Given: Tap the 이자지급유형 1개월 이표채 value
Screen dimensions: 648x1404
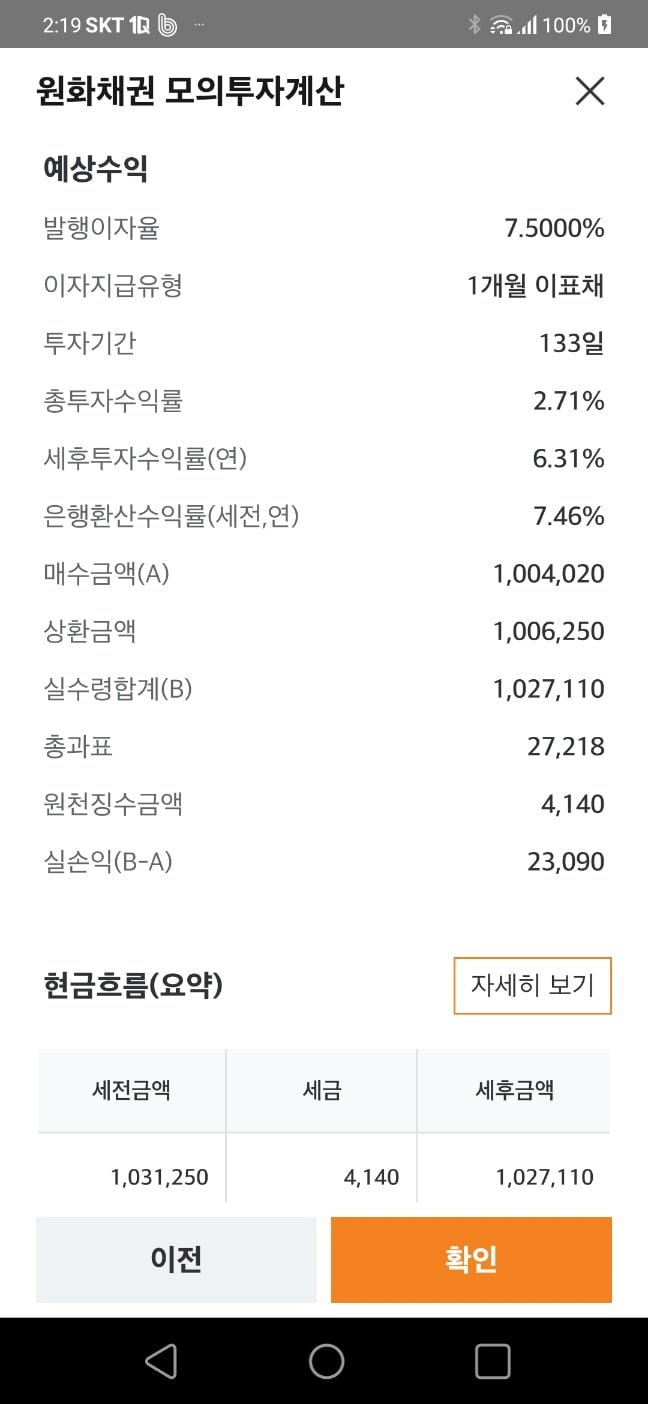Looking at the screenshot, I should tap(536, 287).
